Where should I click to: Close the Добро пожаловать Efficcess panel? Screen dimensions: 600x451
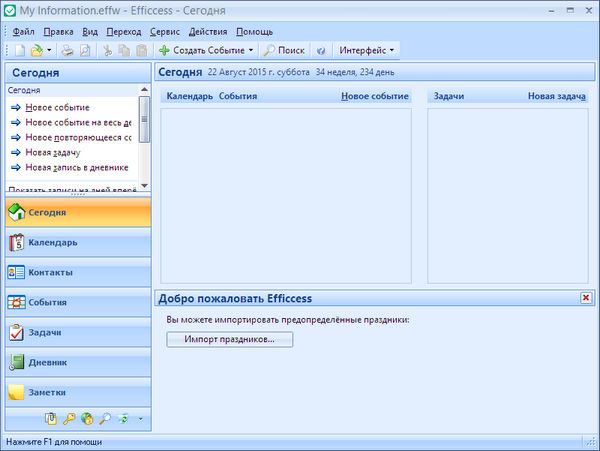(x=585, y=298)
